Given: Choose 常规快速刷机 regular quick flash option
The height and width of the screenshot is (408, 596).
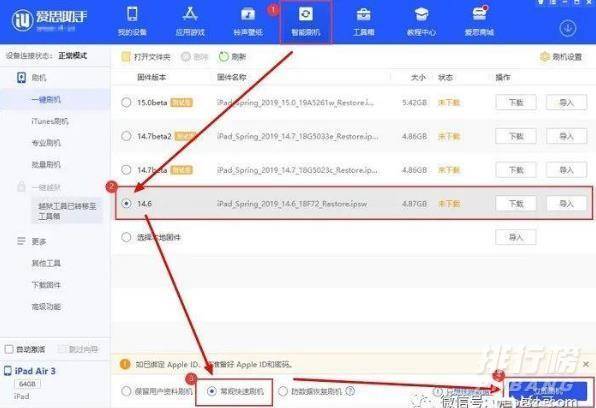Looking at the screenshot, I should click(212, 391).
